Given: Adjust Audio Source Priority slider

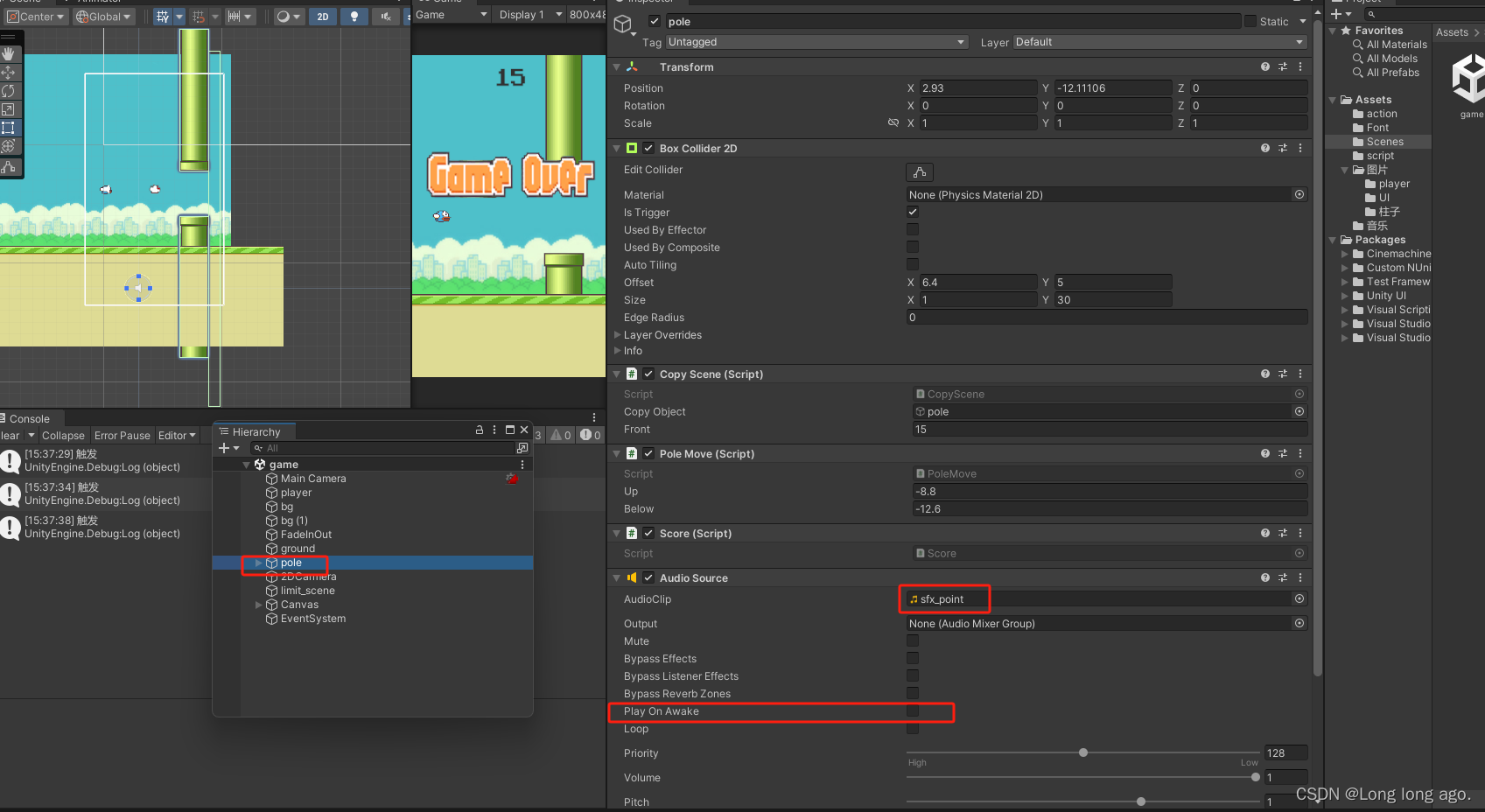Looking at the screenshot, I should [1083, 752].
